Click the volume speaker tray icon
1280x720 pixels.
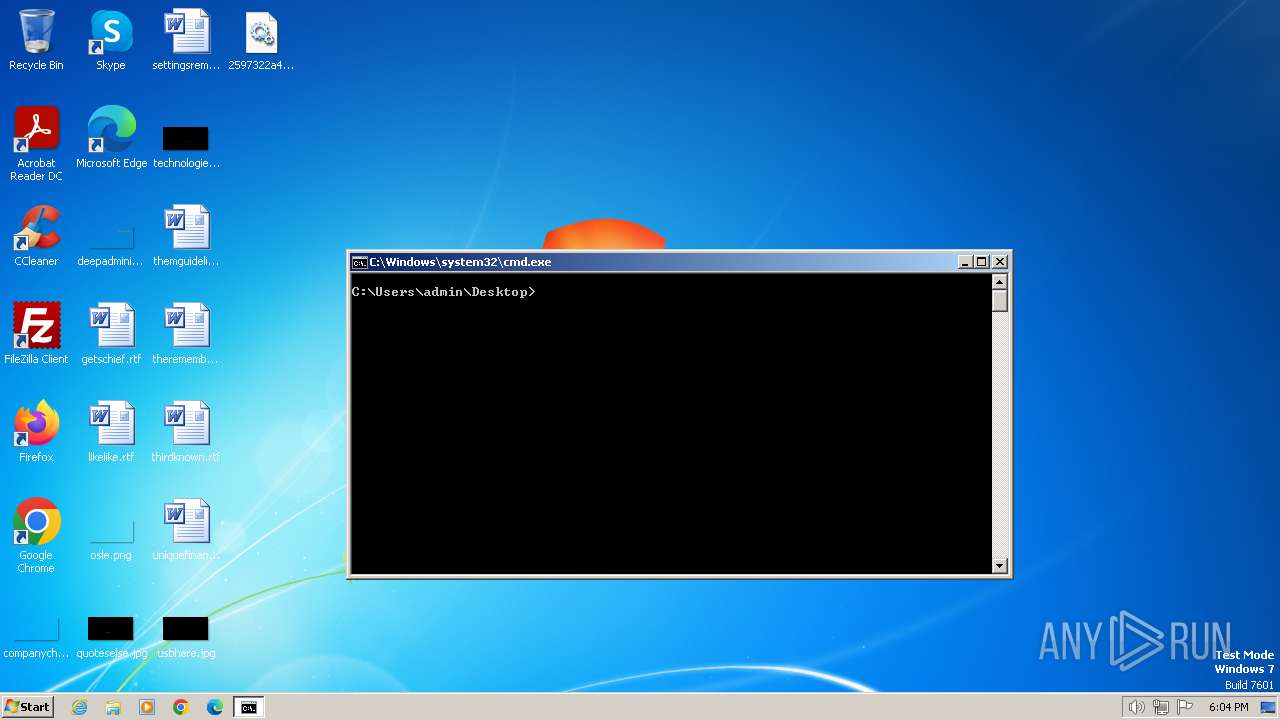[1136, 707]
